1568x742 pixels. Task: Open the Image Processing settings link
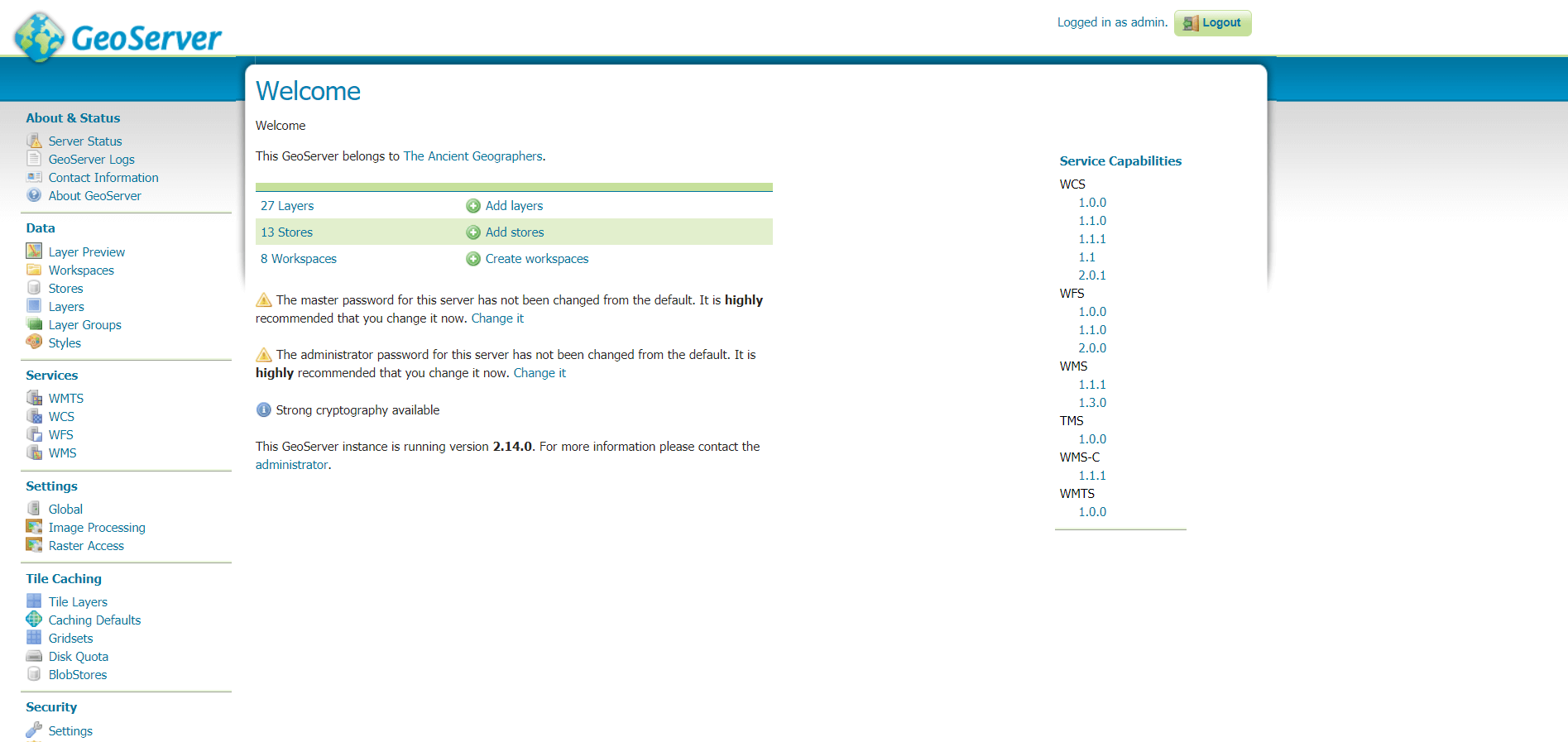[97, 528]
